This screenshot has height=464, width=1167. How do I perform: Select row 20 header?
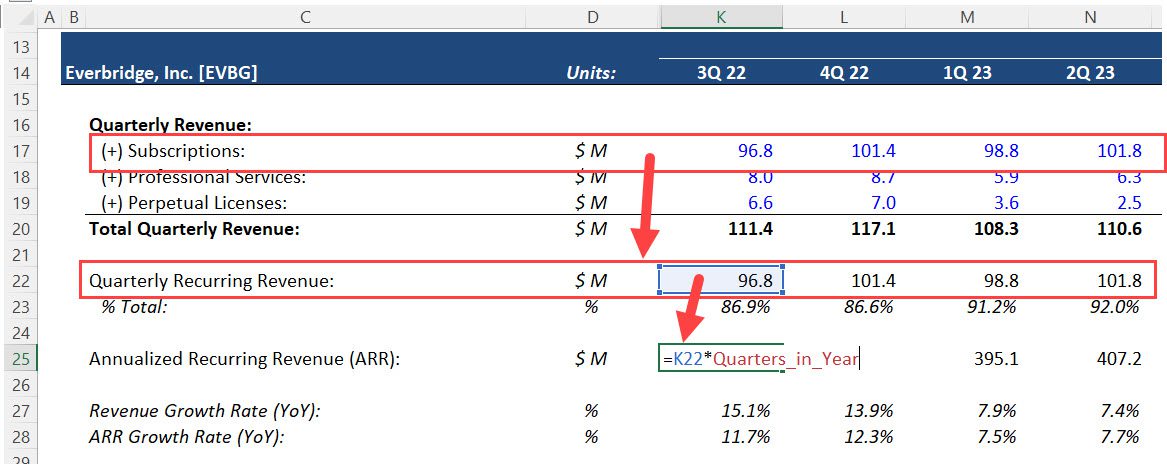pos(19,229)
